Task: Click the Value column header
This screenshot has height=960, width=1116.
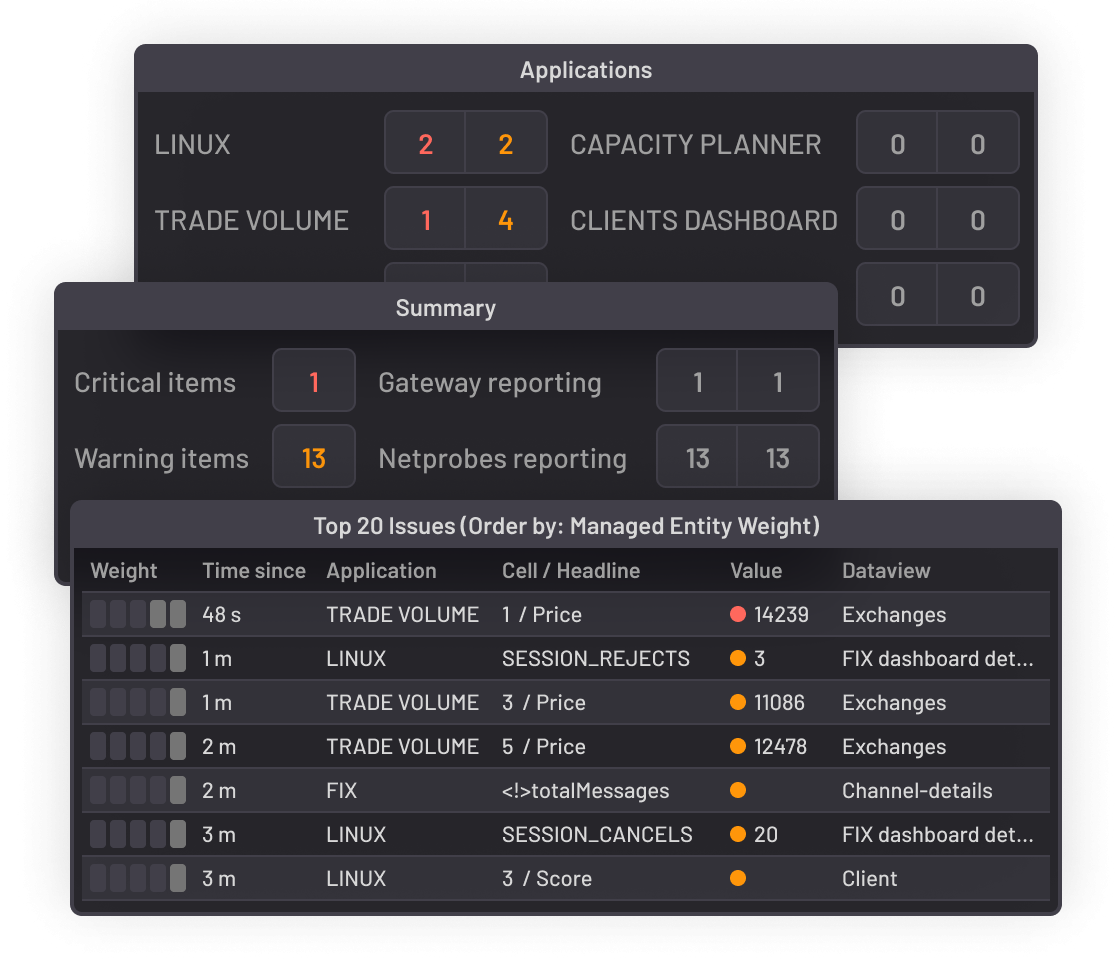Action: [756, 571]
